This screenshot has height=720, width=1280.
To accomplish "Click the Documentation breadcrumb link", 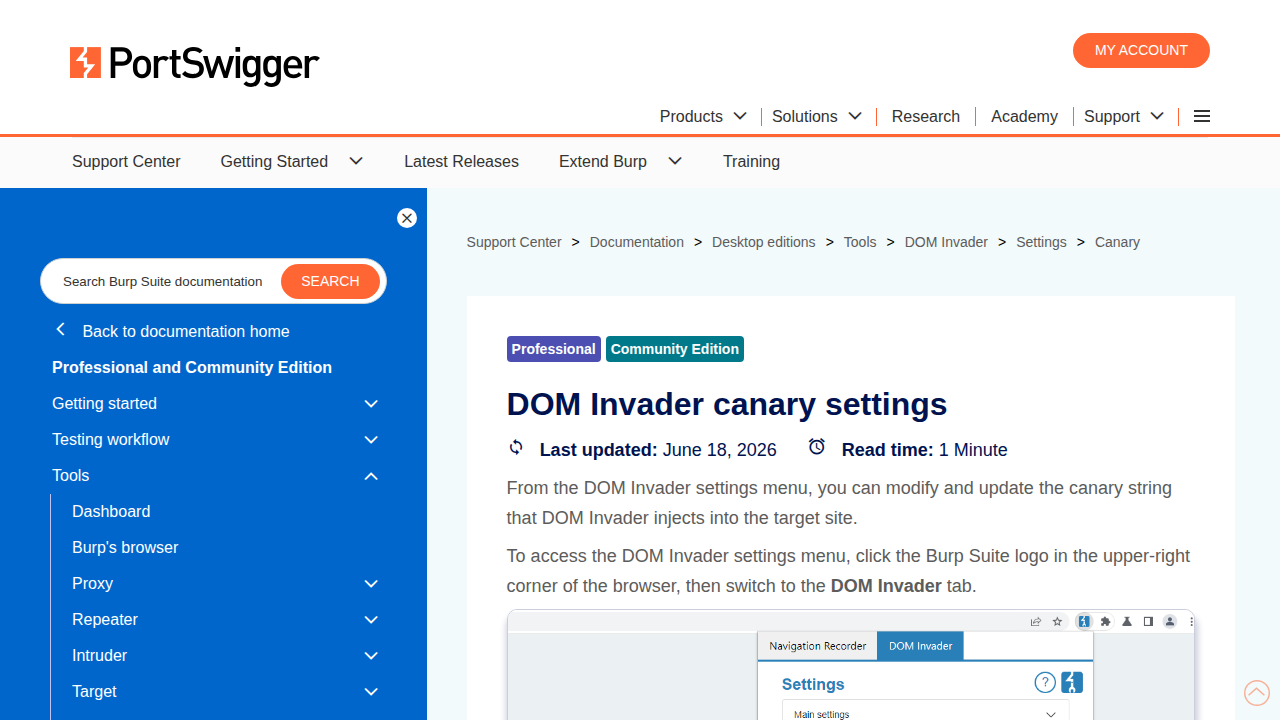I will (x=637, y=242).
